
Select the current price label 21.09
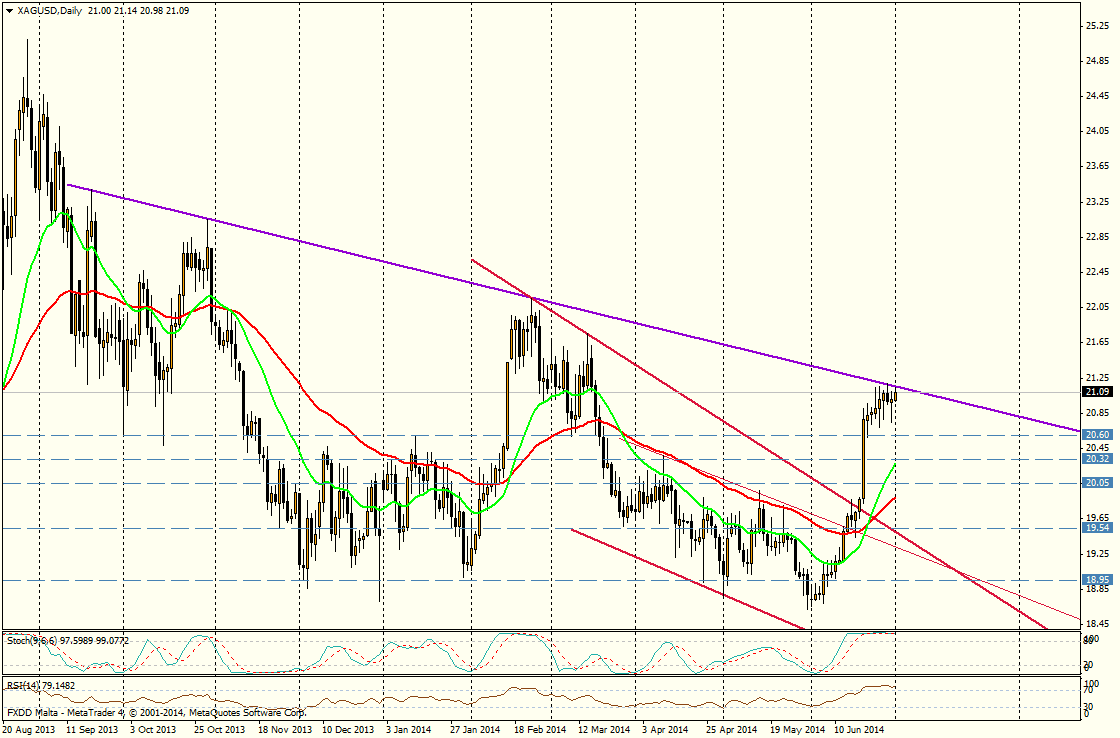(x=1097, y=392)
